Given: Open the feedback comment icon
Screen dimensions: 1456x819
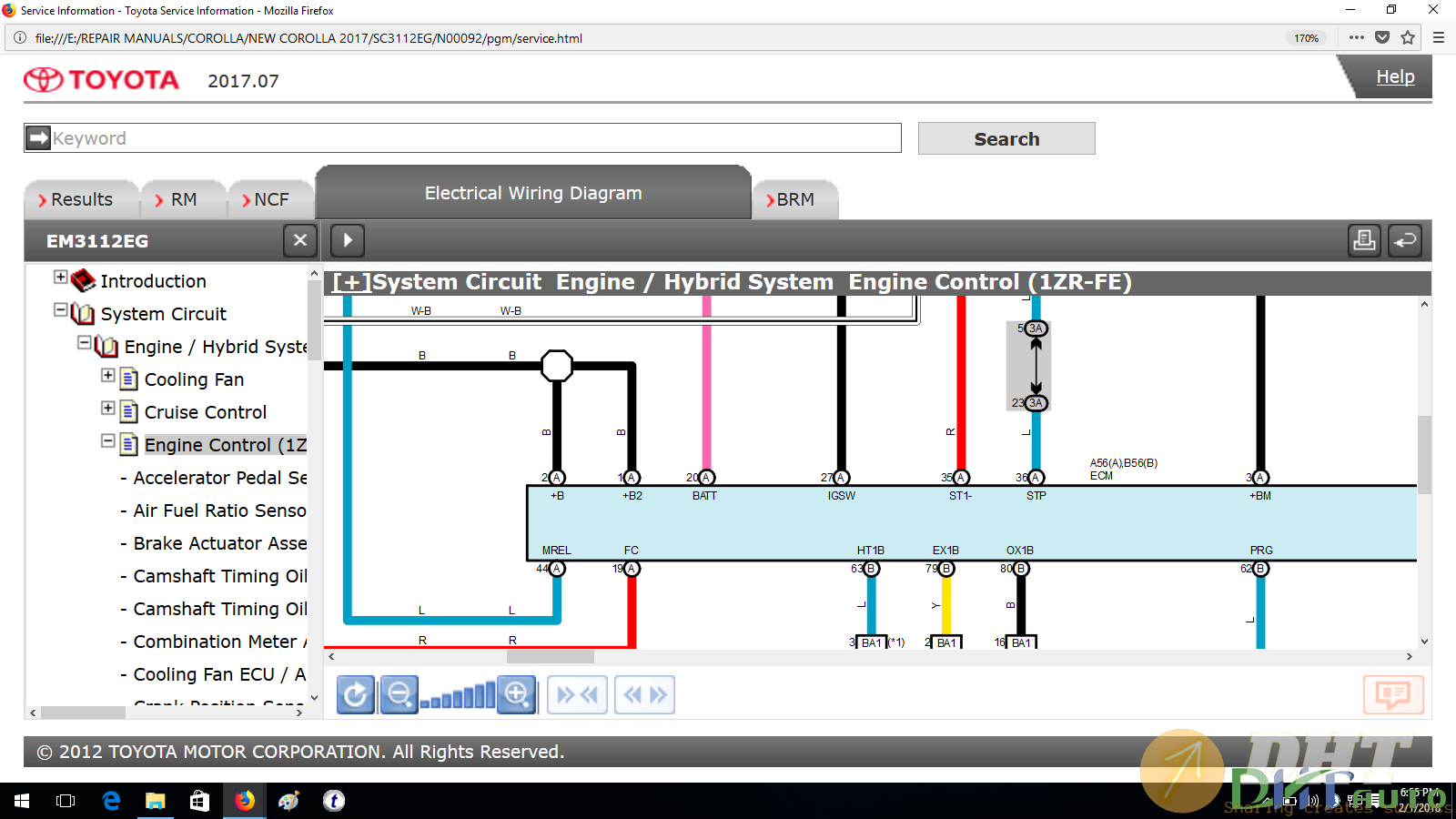Looking at the screenshot, I should point(1392,695).
